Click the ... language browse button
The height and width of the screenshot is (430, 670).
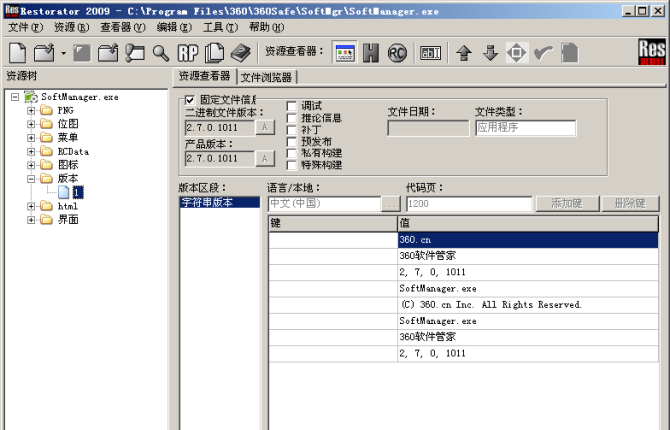pyautogui.click(x=390, y=204)
